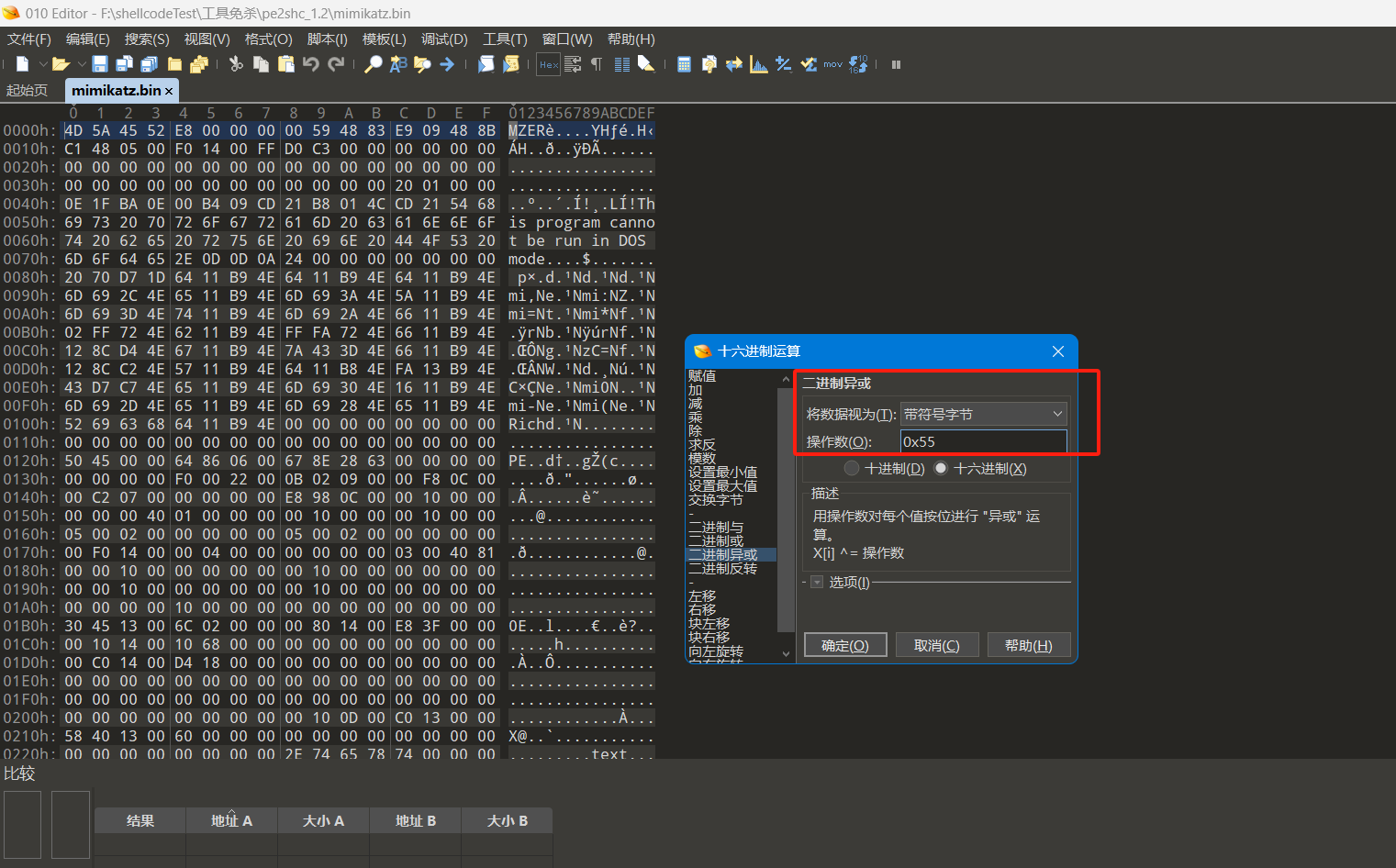Click the Checksum checkmark icon
This screenshot has height=868, width=1396.
click(808, 64)
